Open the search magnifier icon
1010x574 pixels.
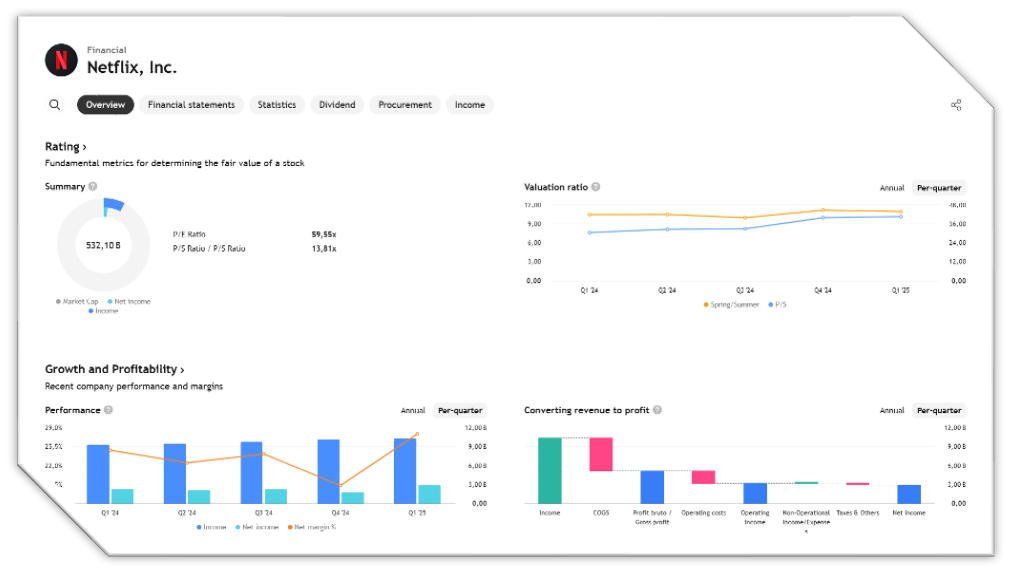[55, 104]
